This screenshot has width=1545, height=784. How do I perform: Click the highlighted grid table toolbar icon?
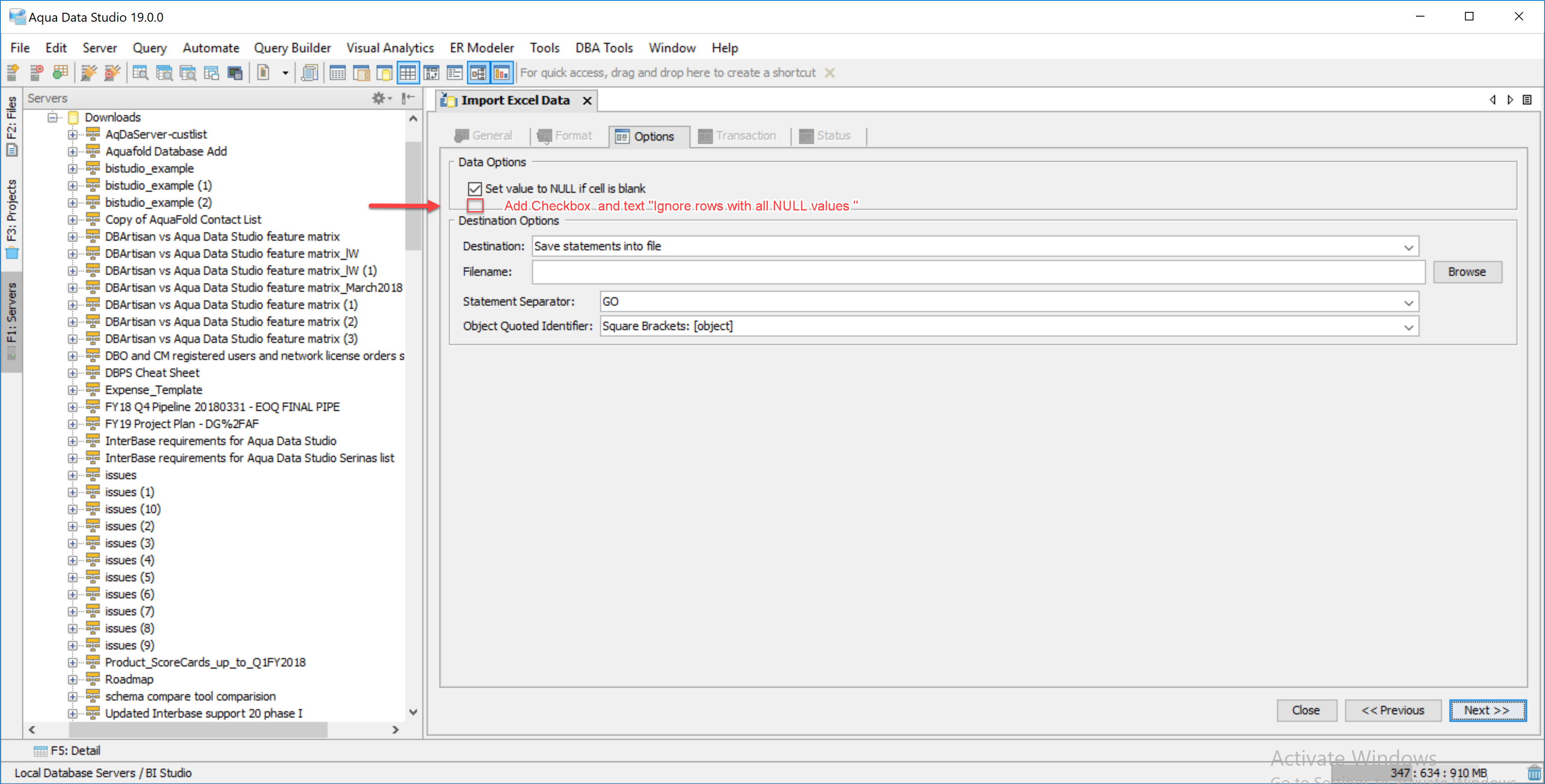click(x=408, y=73)
